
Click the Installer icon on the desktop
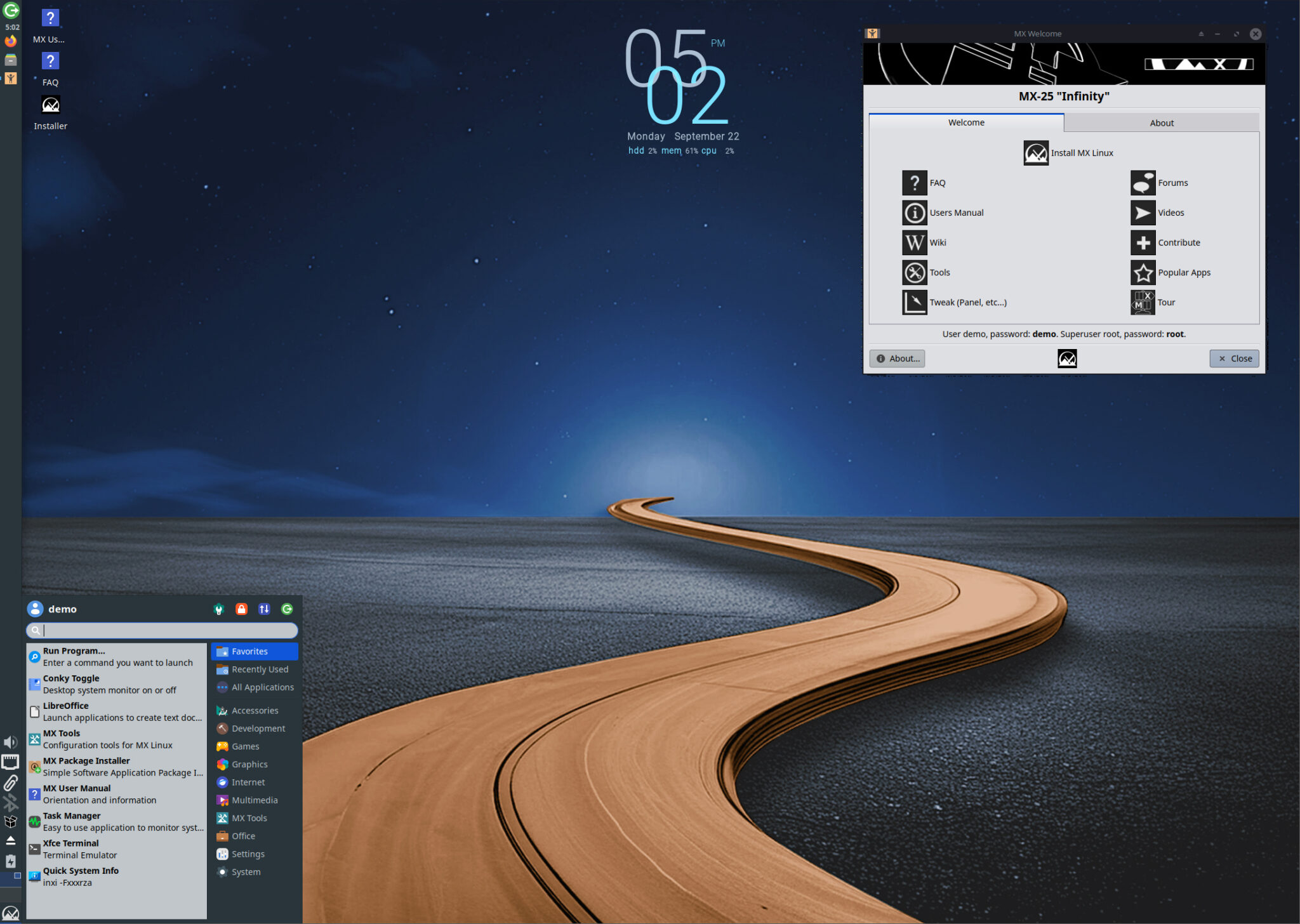click(x=50, y=104)
